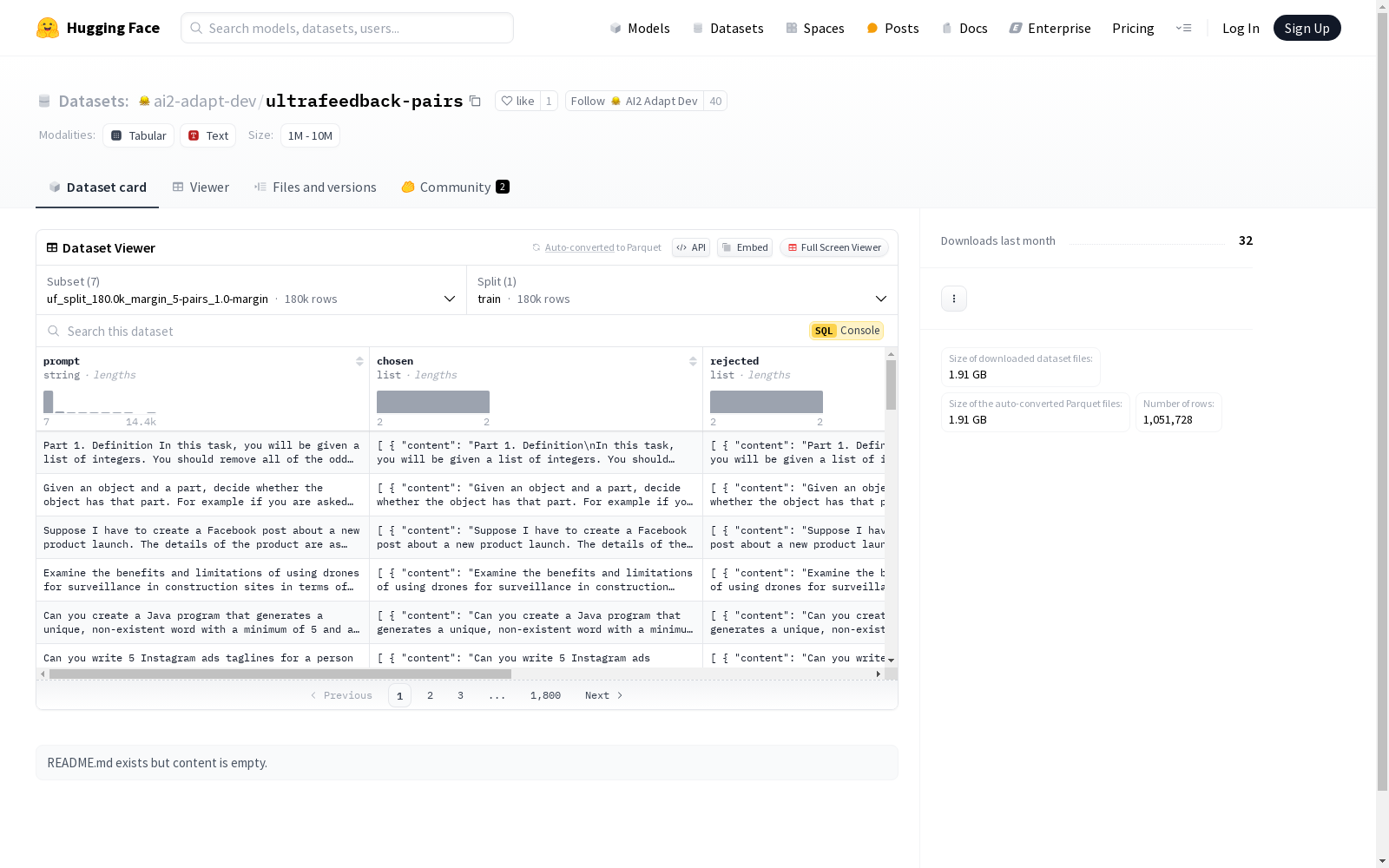Open Enterprise in the navigation bar

(1050, 28)
